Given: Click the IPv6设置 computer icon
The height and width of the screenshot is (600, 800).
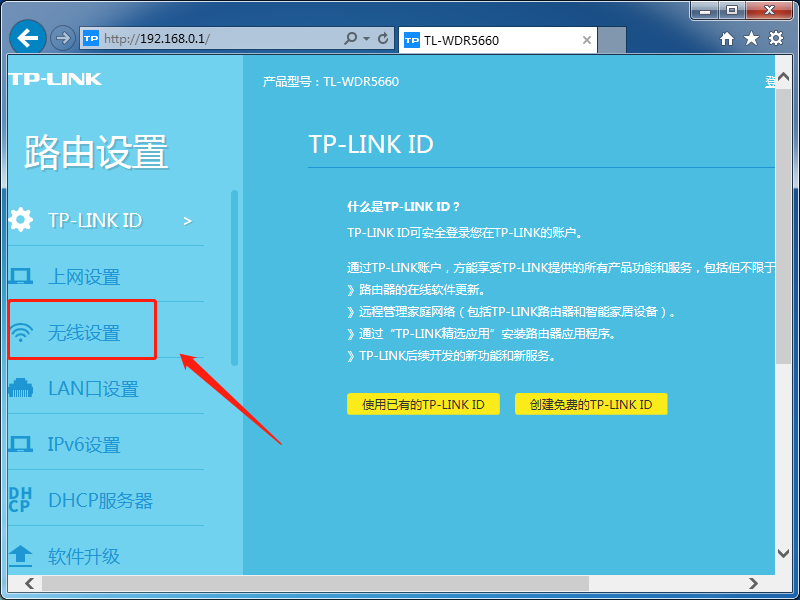Looking at the screenshot, I should click(21, 444).
